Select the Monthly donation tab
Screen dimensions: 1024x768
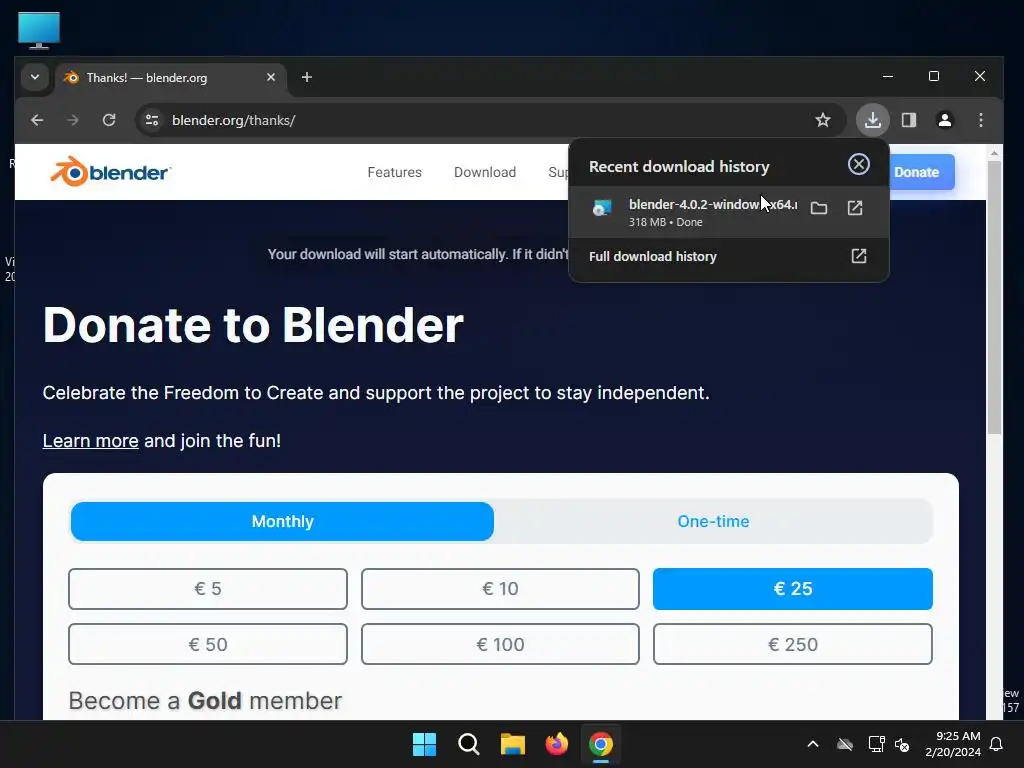(x=282, y=521)
